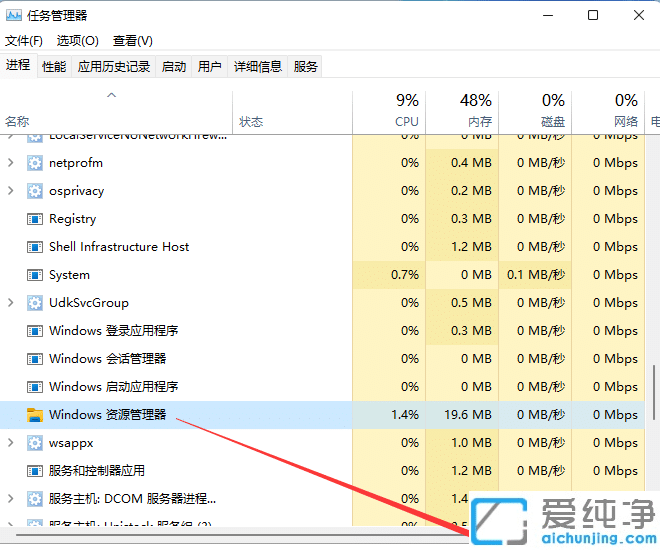This screenshot has width=660, height=550.
Task: Click the Shell Infrastructure Host icon
Action: [35, 247]
